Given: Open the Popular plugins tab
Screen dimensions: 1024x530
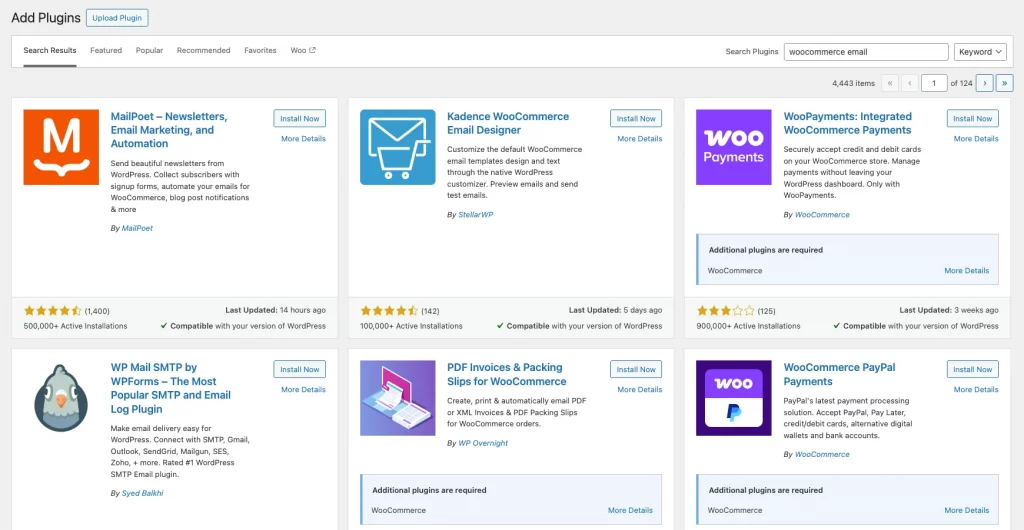Looking at the screenshot, I should (x=150, y=50).
